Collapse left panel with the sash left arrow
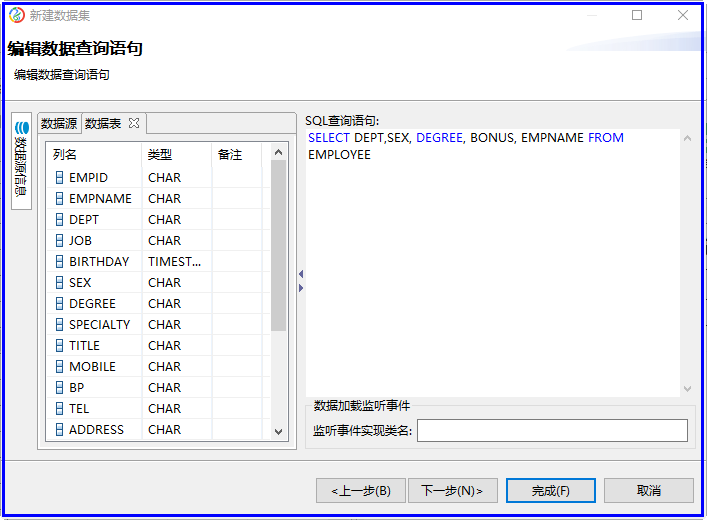Screen dimensions: 707x520 [301, 274]
